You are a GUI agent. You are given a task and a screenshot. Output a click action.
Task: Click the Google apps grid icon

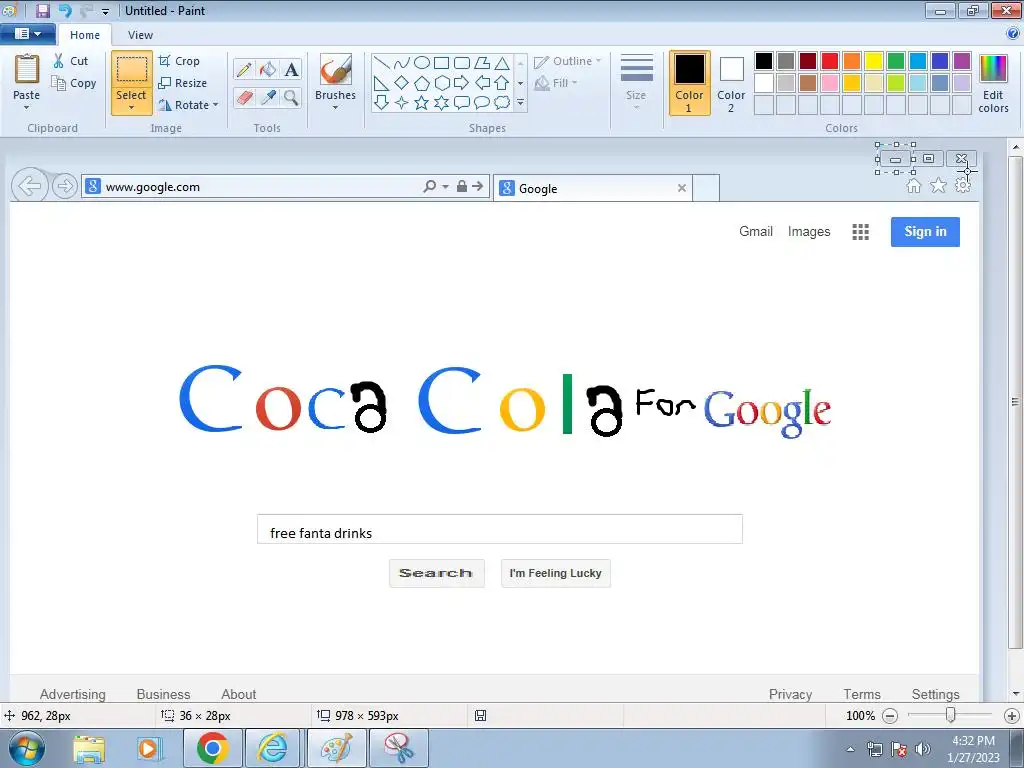point(860,232)
